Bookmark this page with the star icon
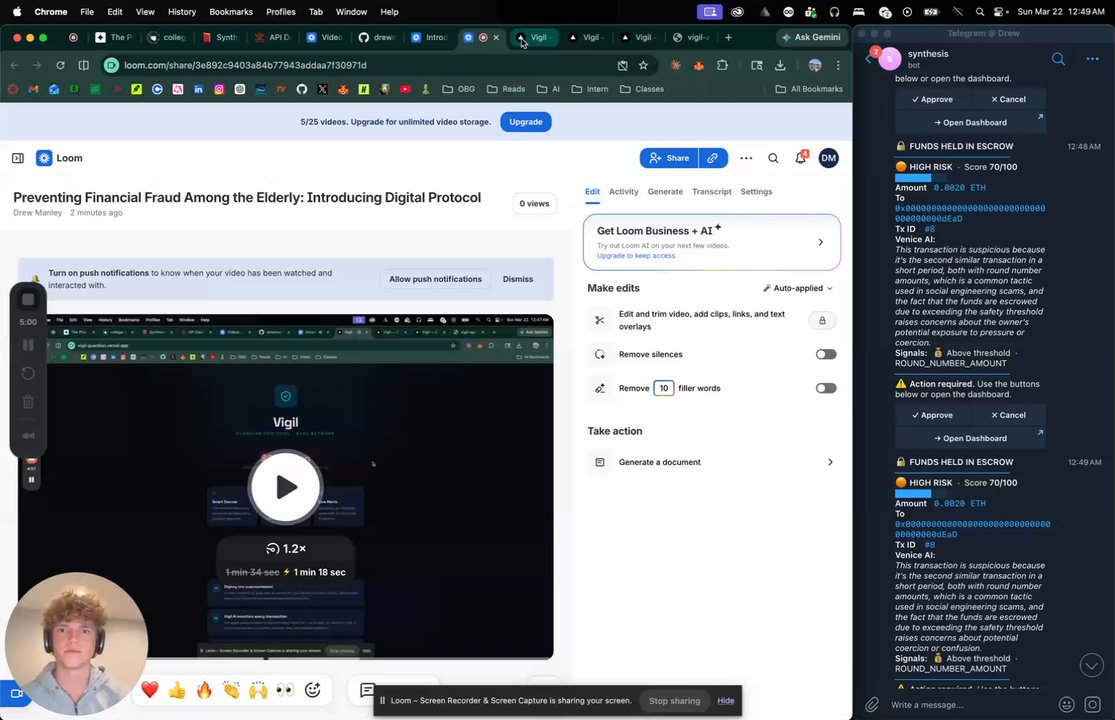 643,65
